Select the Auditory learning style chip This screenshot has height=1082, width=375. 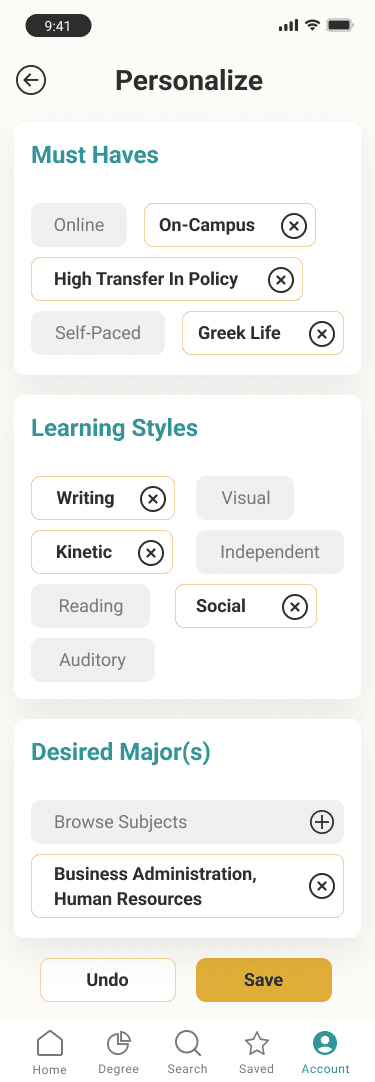pos(93,660)
